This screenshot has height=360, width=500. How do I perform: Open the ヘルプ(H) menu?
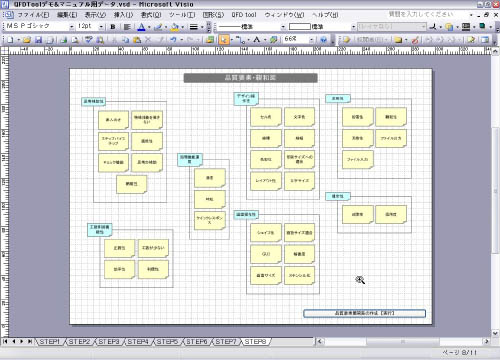pyautogui.click(x=325, y=15)
